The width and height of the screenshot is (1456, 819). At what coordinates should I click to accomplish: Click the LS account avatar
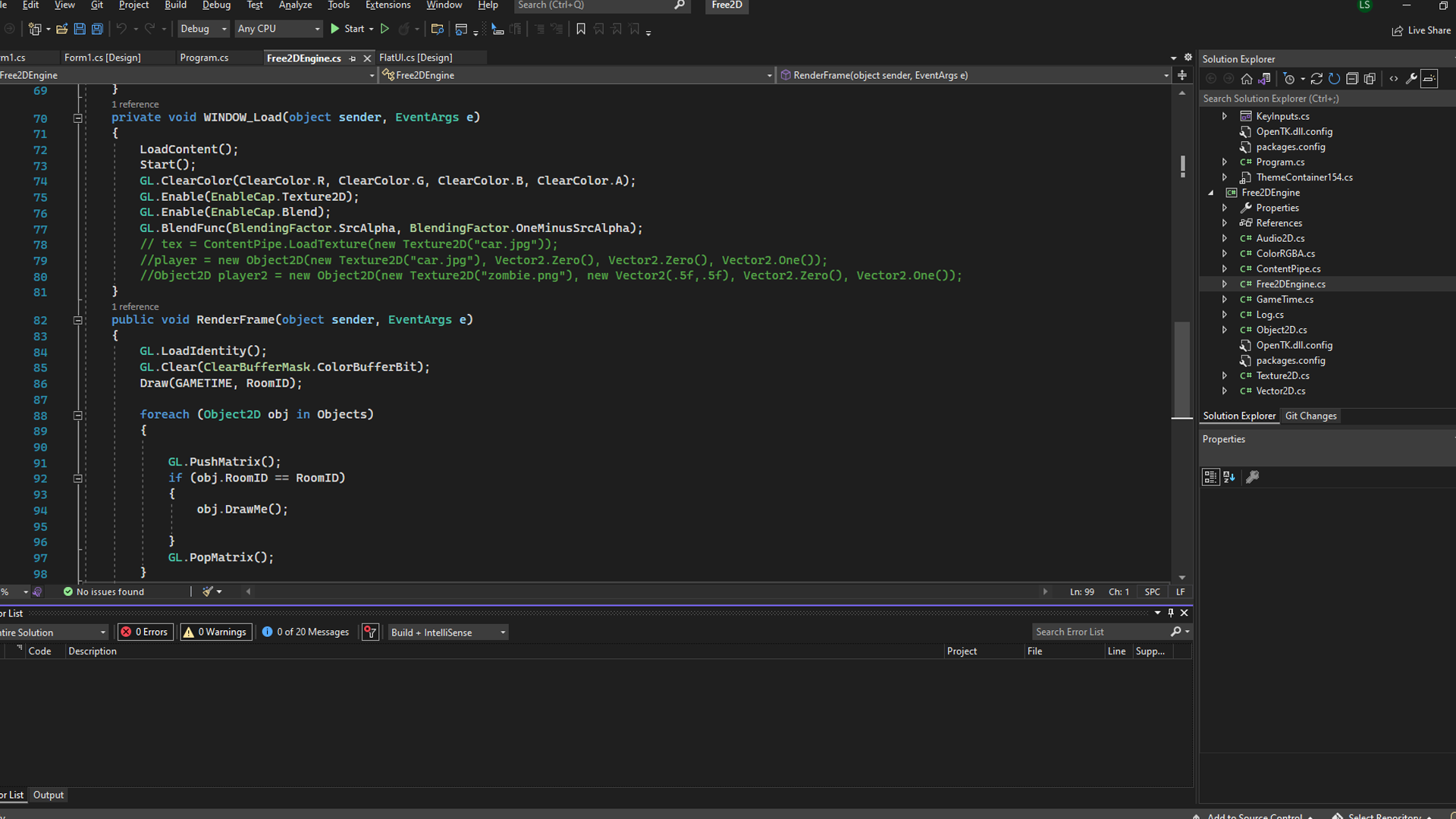coord(1364,5)
